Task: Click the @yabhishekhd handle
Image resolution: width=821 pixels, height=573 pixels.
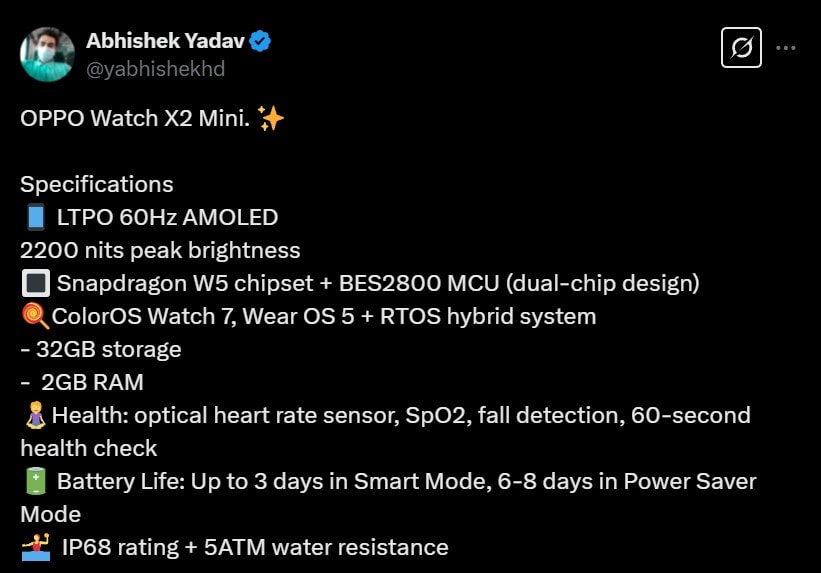Action: [155, 69]
